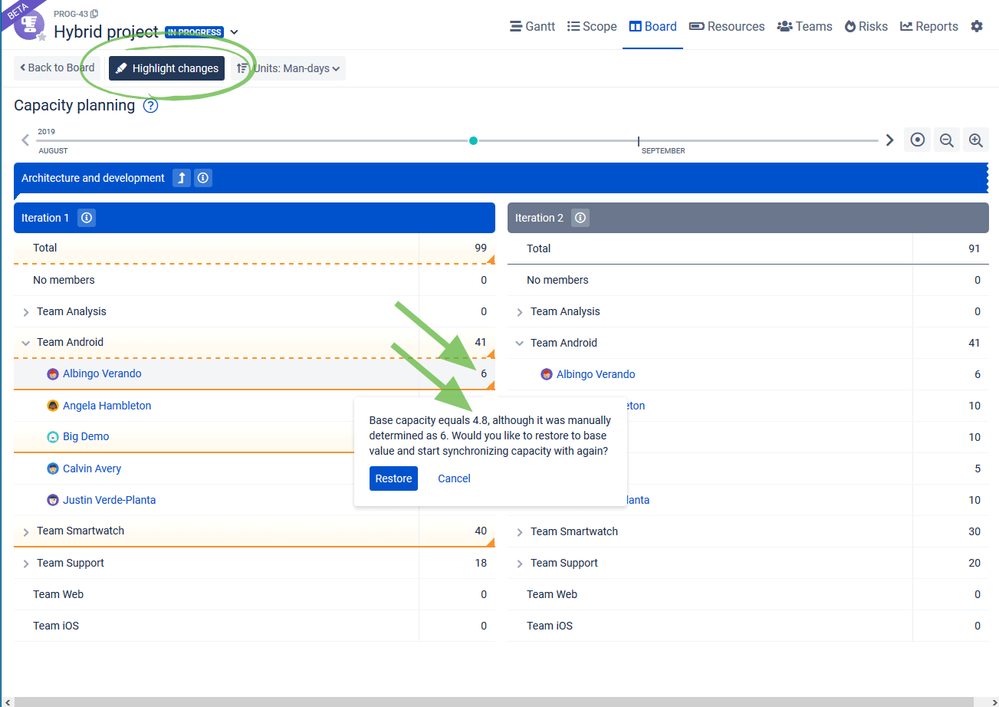Viewport: 999px width, 707px height.
Task: Open Albingo Verando in Iteration 1
Action: coord(102,373)
